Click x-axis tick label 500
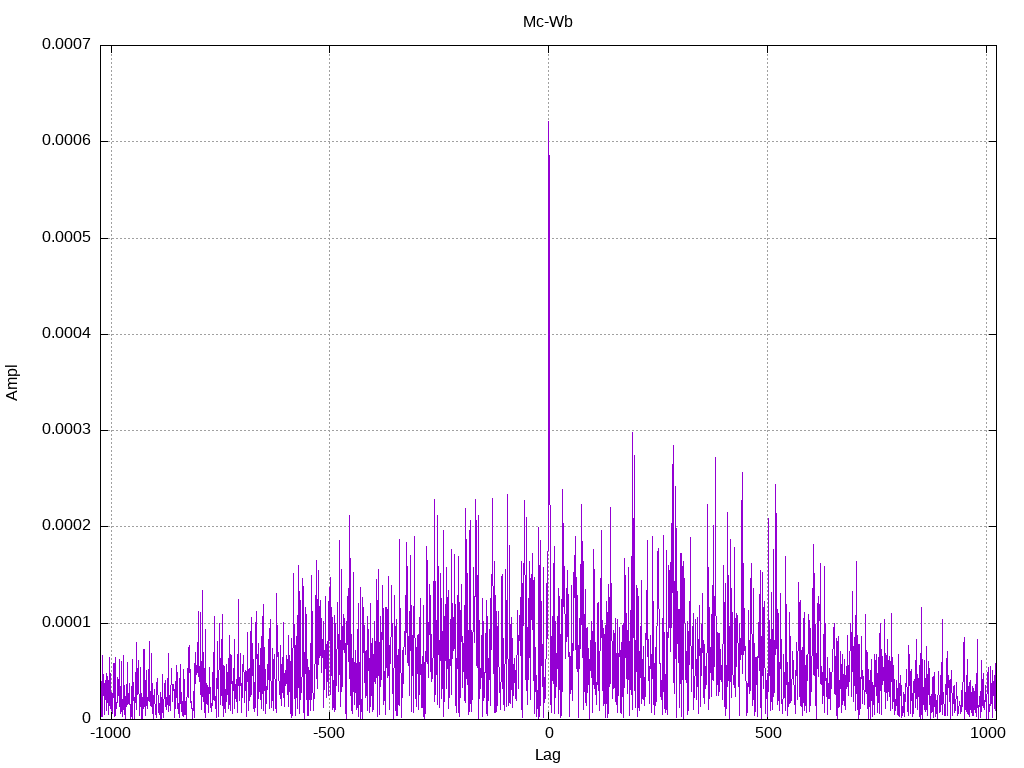1024x768 pixels. [768, 733]
